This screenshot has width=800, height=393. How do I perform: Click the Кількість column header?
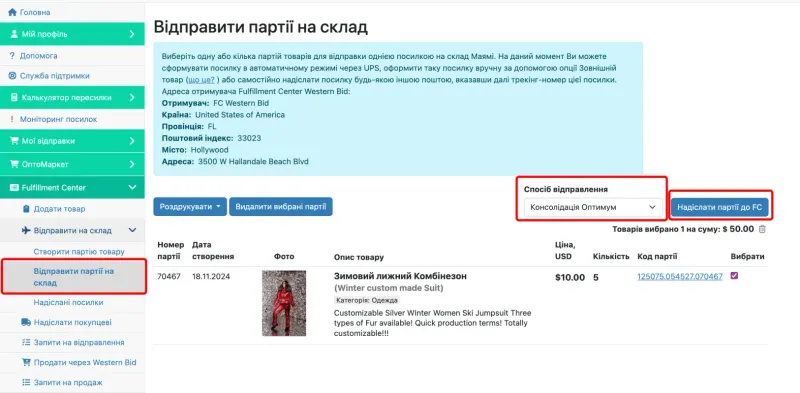611,256
